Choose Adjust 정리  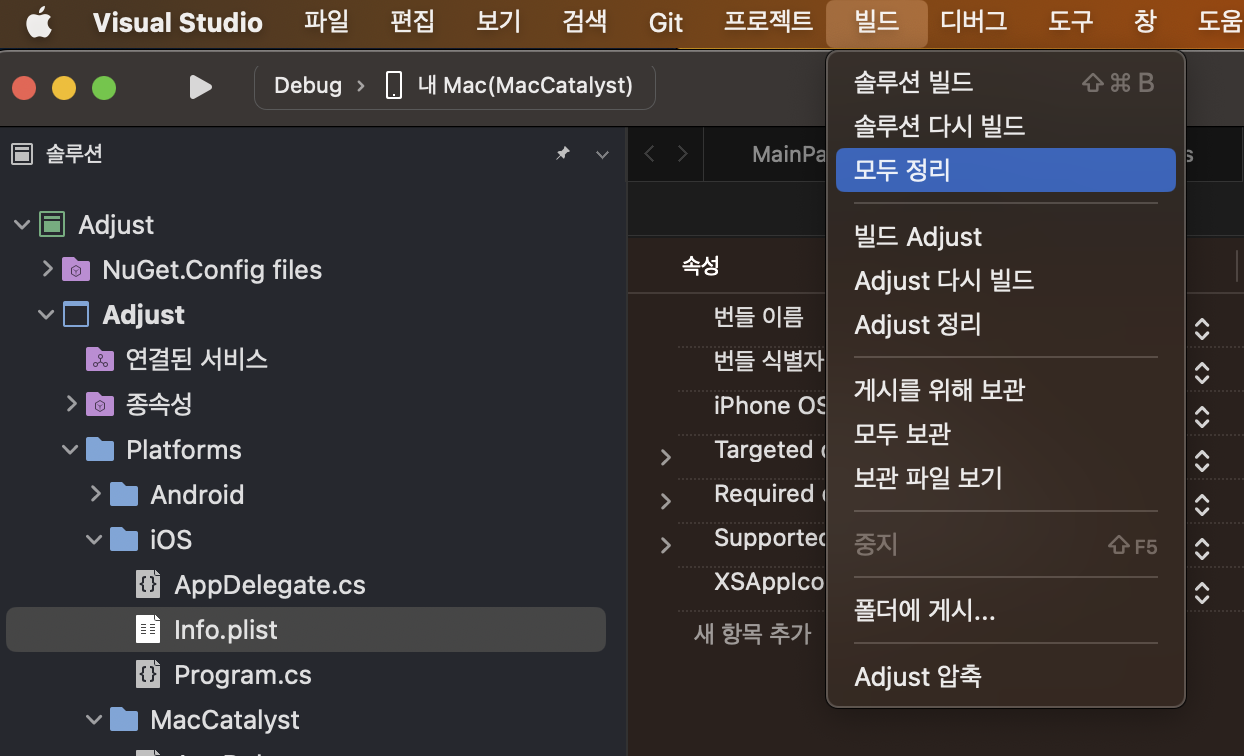tap(1005, 325)
